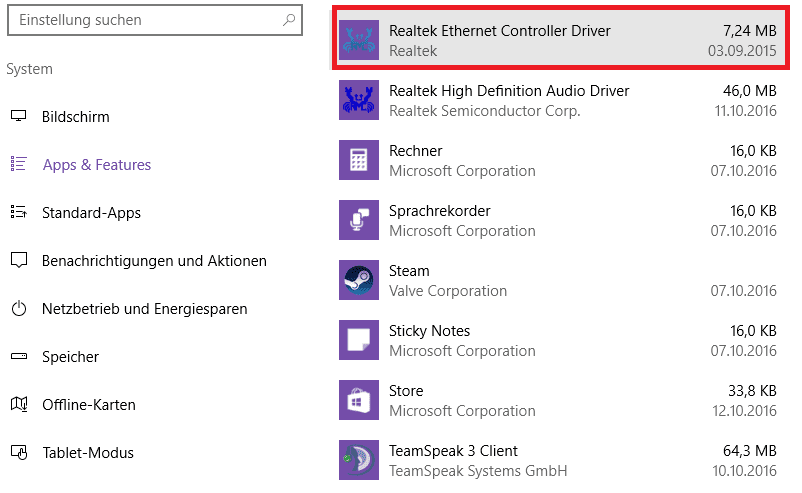
Task: Click the Steam app icon
Action: pos(359,280)
